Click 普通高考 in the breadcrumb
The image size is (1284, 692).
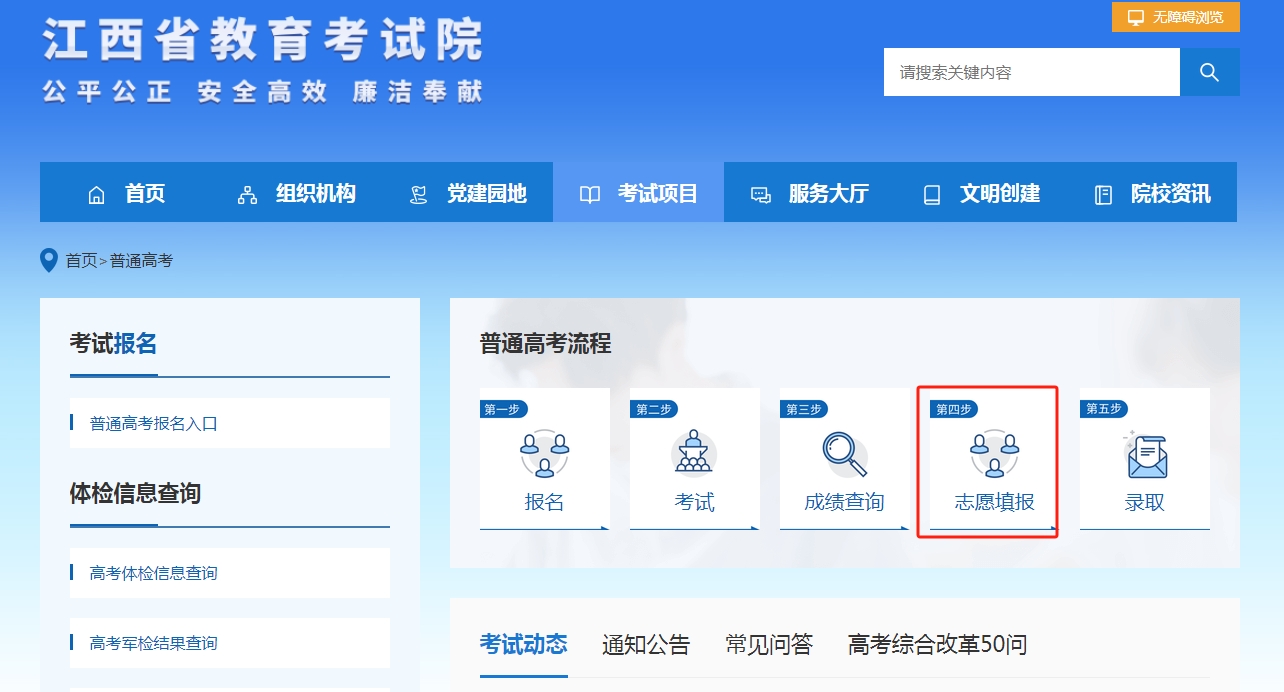[141, 260]
